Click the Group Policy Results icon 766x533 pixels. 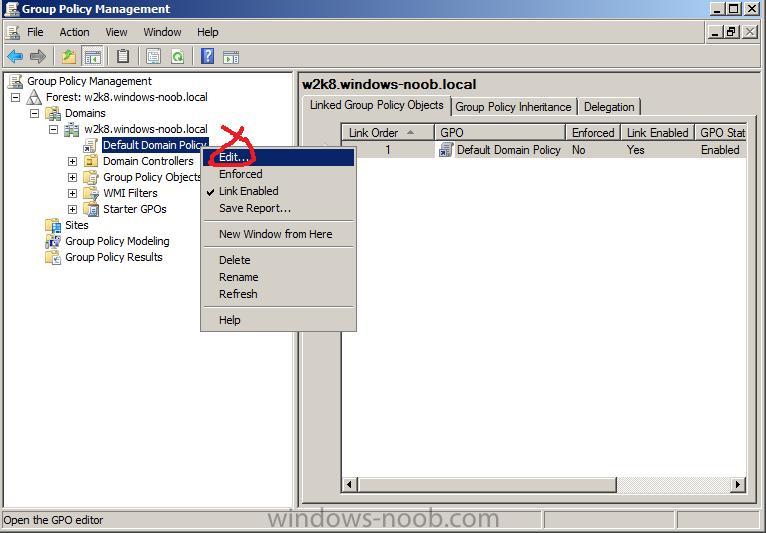coord(53,257)
